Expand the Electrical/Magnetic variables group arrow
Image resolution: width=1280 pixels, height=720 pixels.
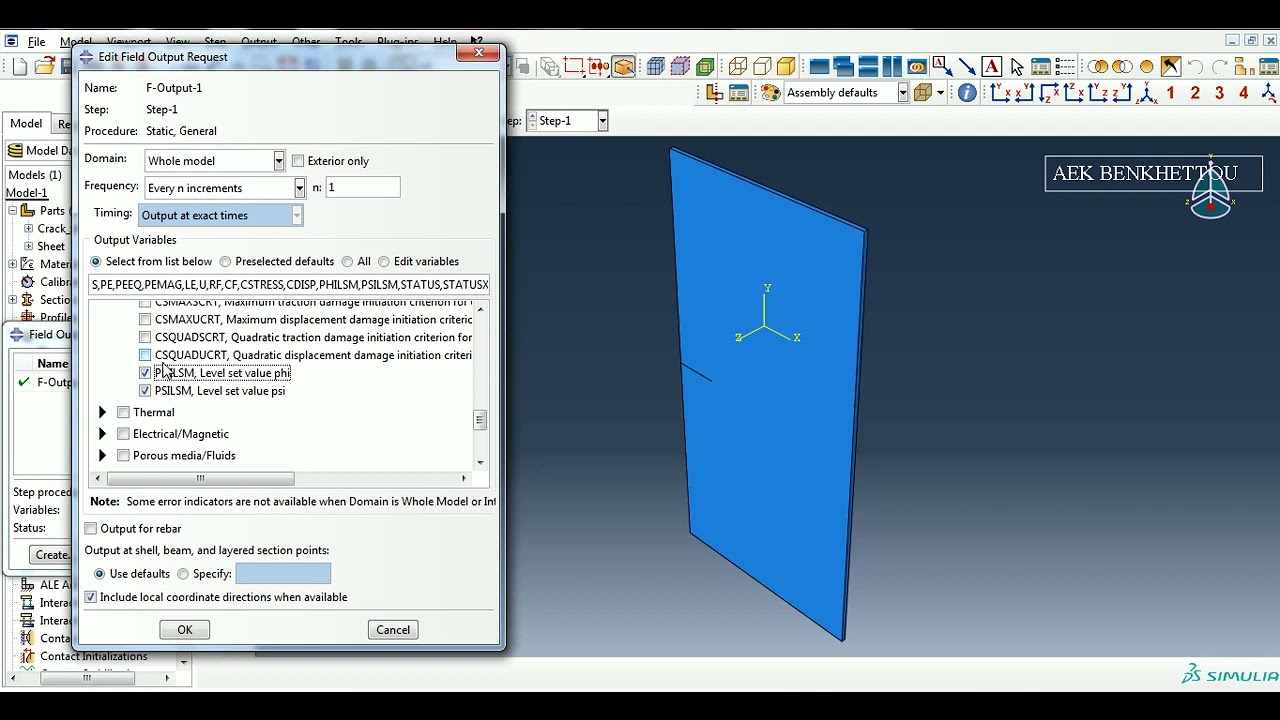click(102, 434)
